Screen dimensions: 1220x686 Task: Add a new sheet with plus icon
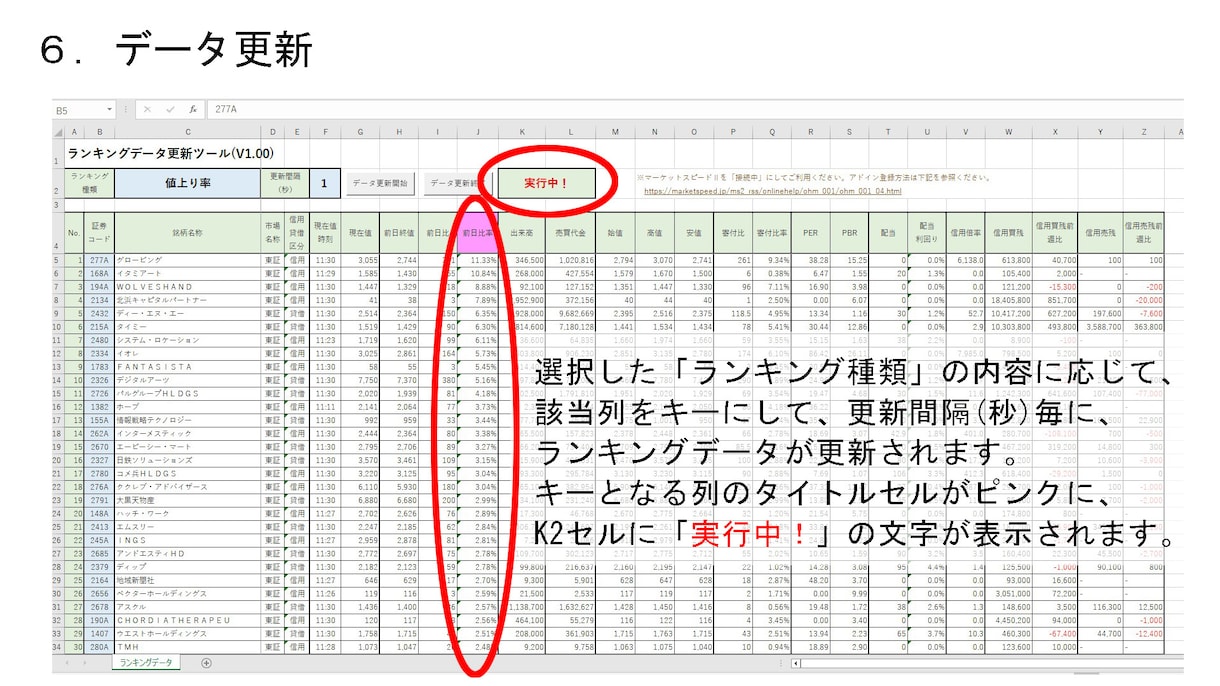coord(206,662)
